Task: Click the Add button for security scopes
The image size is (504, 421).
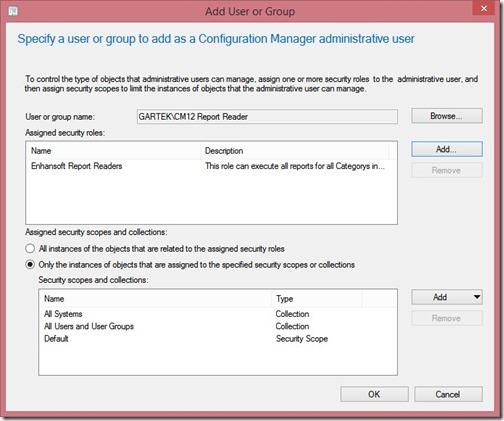Action: (x=441, y=297)
